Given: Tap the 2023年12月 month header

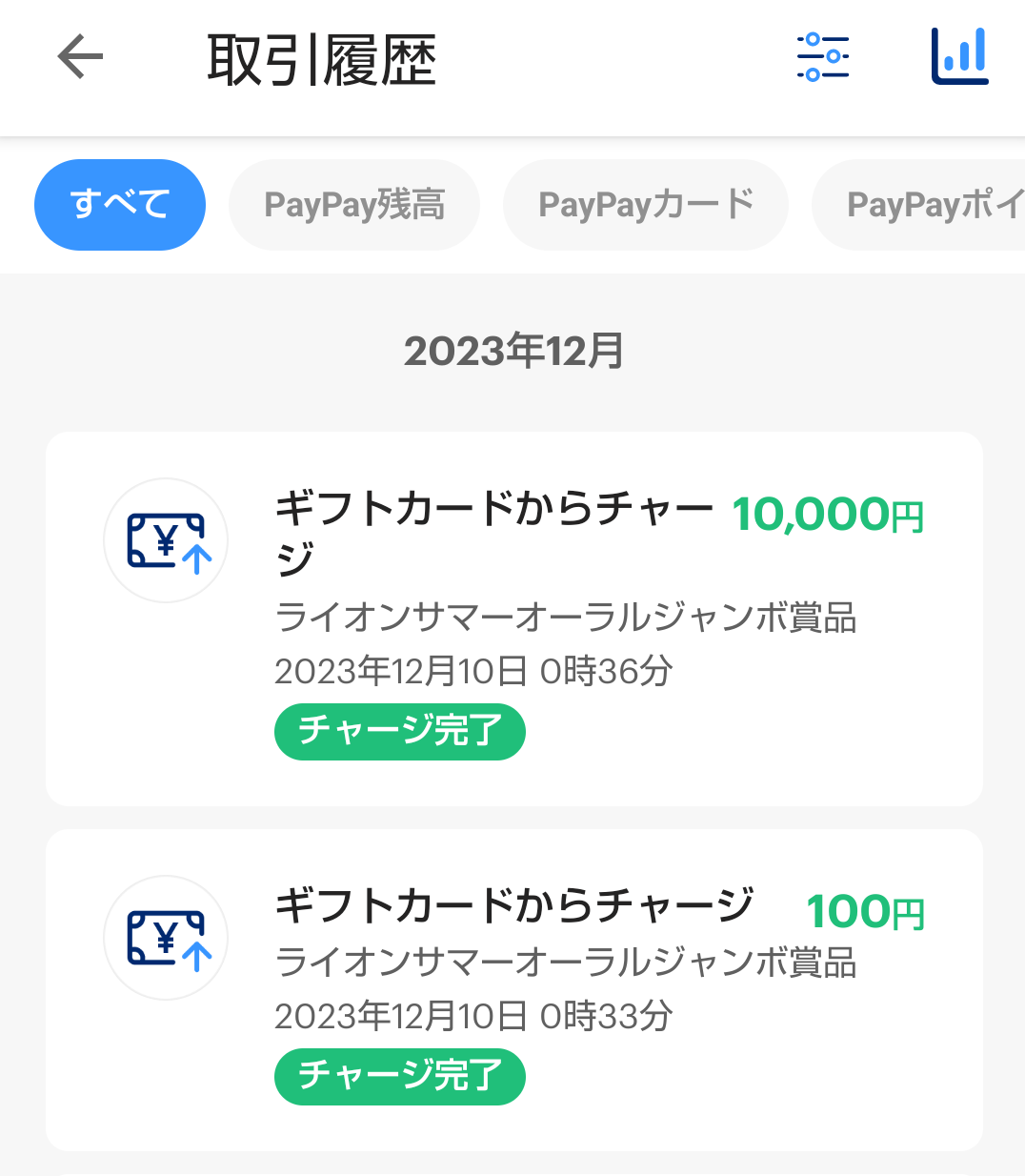Looking at the screenshot, I should tap(513, 351).
